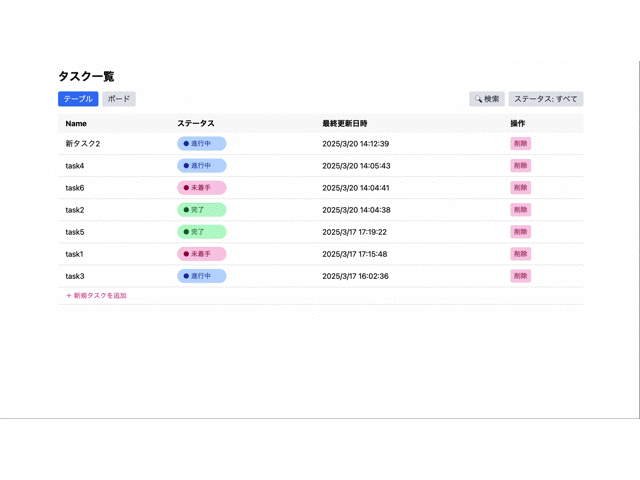
Task: Click the Name column header
Action: tap(76, 123)
